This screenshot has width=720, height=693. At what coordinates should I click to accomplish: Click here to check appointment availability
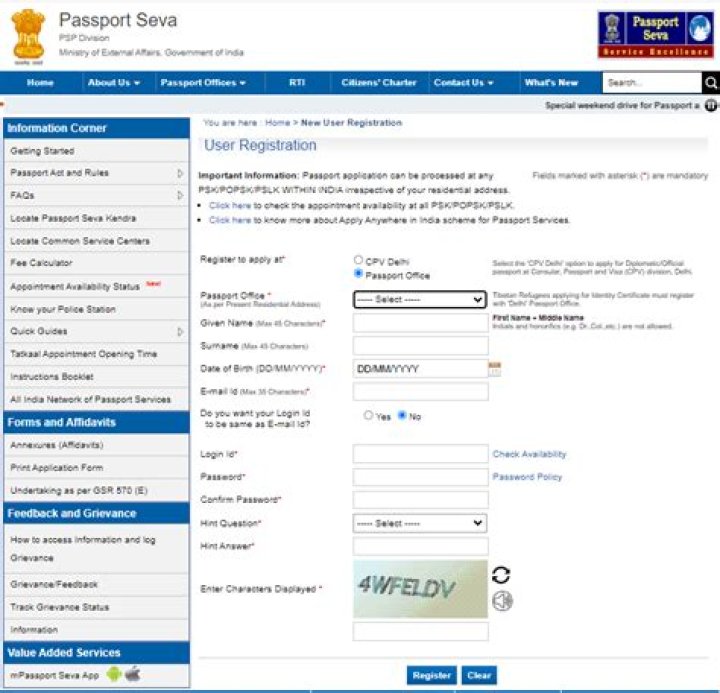(230, 206)
